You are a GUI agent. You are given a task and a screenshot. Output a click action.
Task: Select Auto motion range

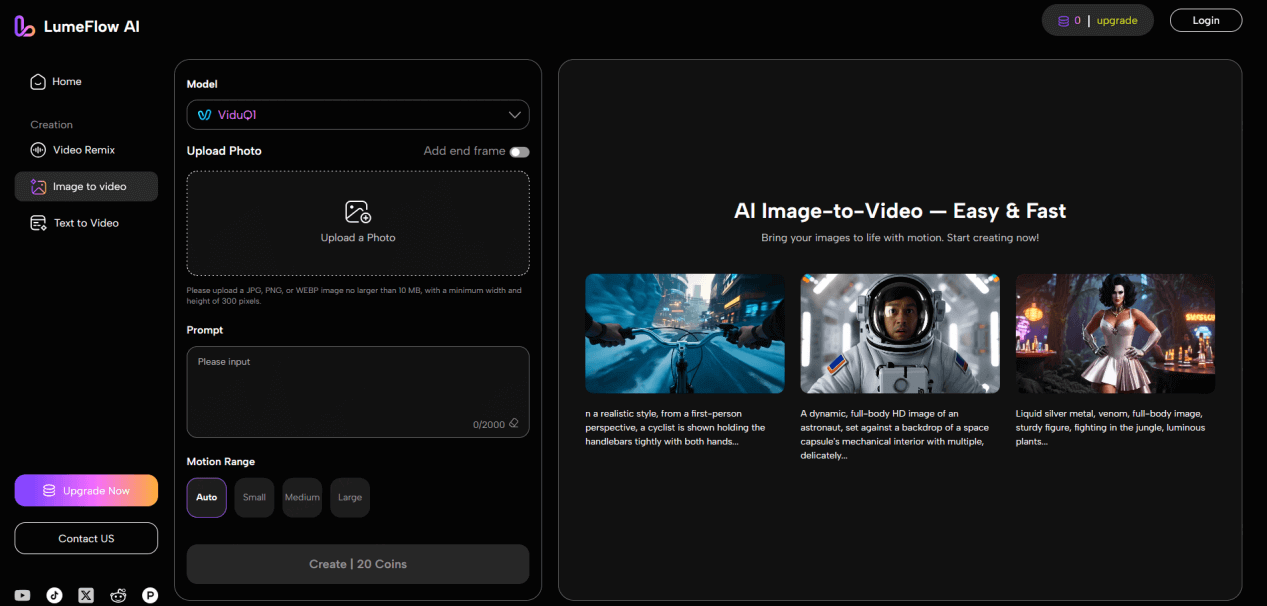pyautogui.click(x=206, y=497)
